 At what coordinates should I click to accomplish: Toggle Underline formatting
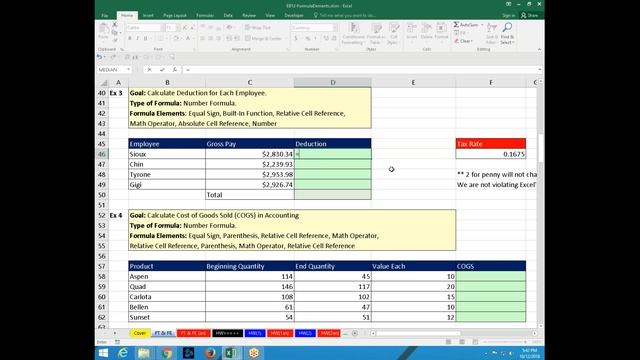[x=145, y=38]
